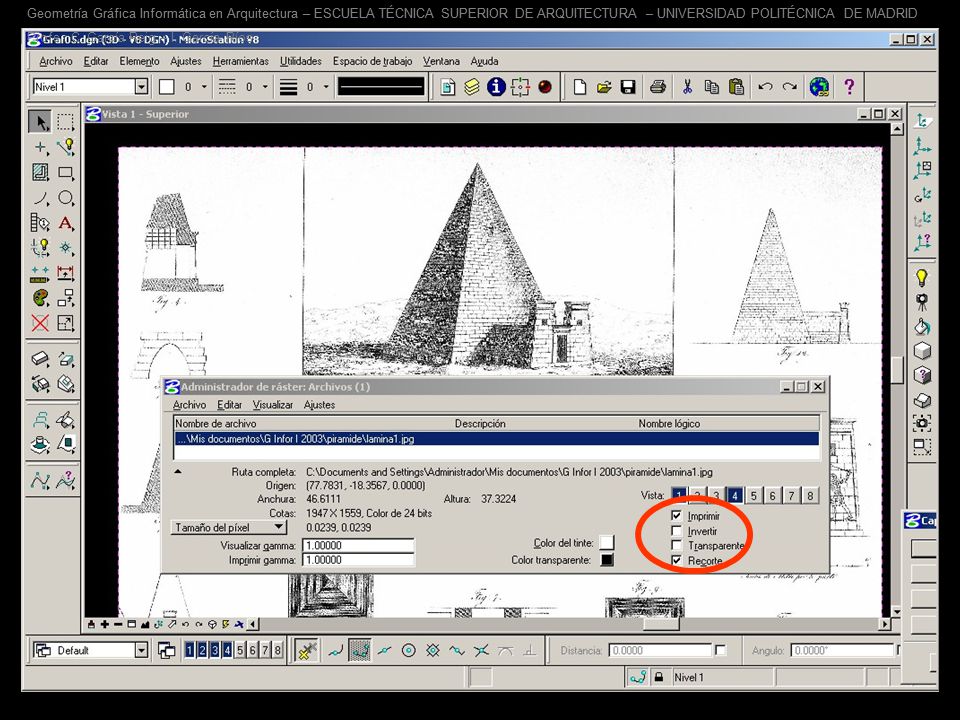
Task: Select the center snap mode circle icon
Action: click(x=409, y=650)
